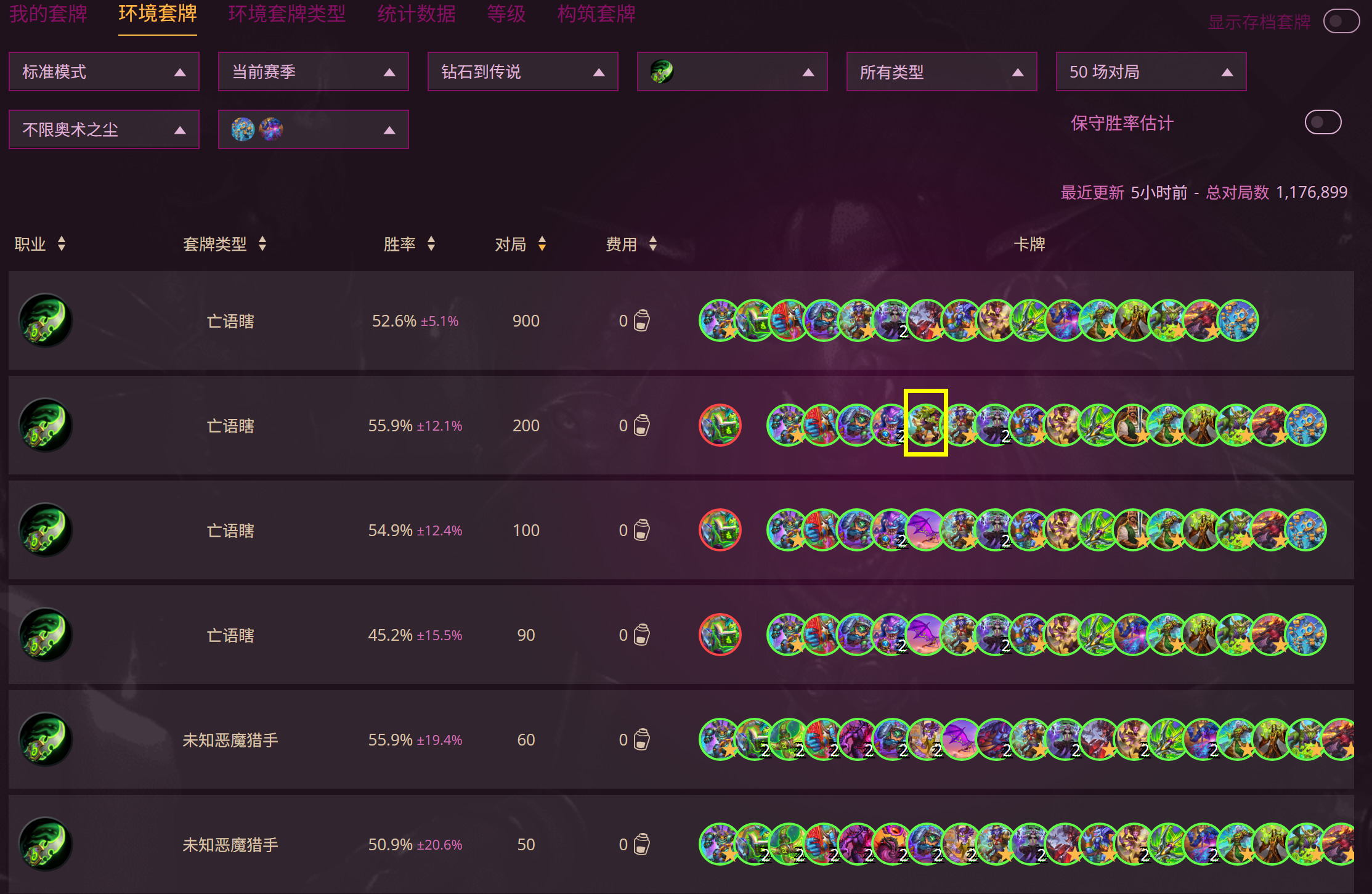Open the 标准模式 dropdown
The height and width of the screenshot is (894, 1372).
point(104,71)
